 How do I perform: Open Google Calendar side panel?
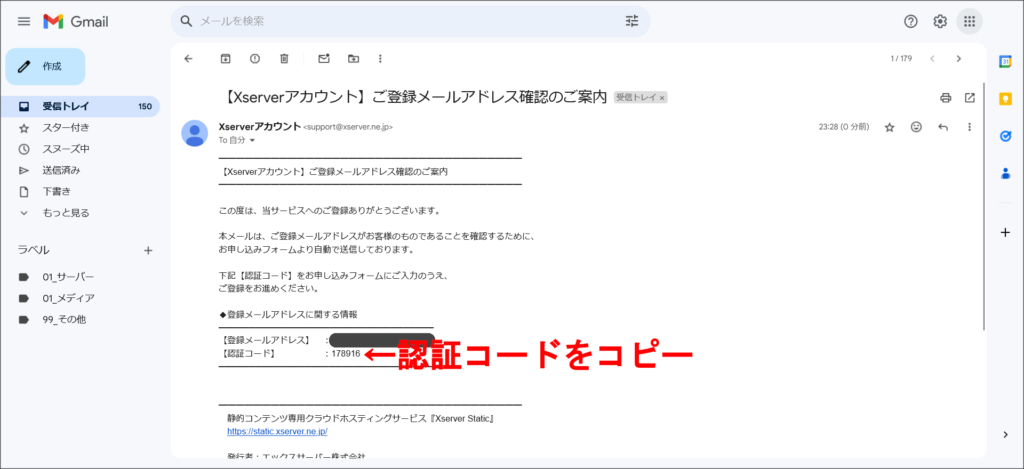click(1006, 61)
